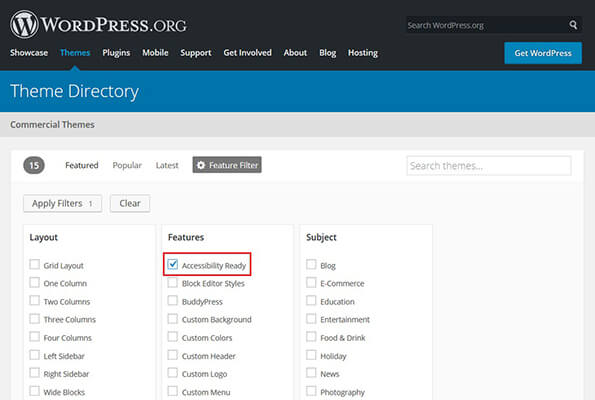This screenshot has height=400, width=595.
Task: Check the Education subject checkbox
Action: pyautogui.click(x=311, y=301)
